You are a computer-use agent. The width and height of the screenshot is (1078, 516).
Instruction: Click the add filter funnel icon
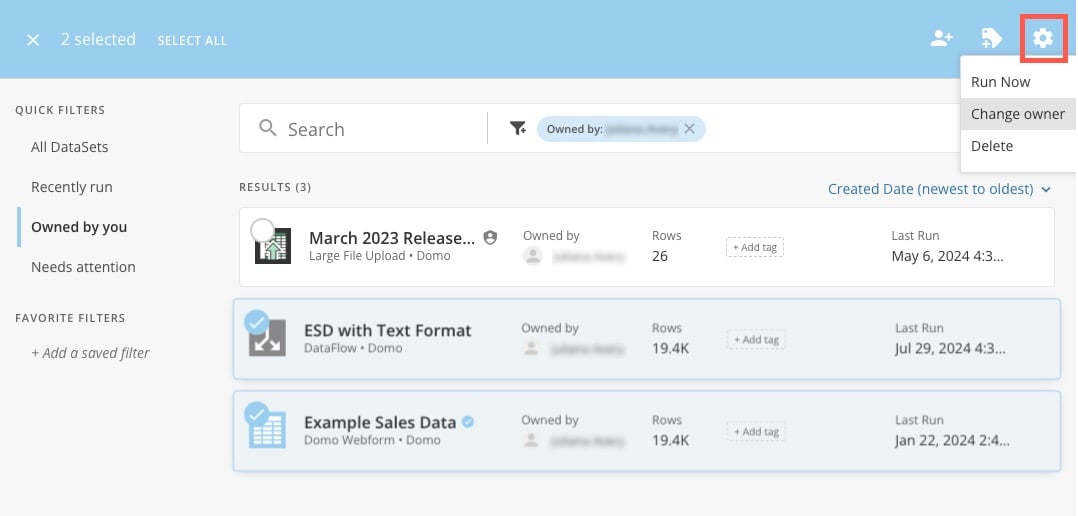518,128
